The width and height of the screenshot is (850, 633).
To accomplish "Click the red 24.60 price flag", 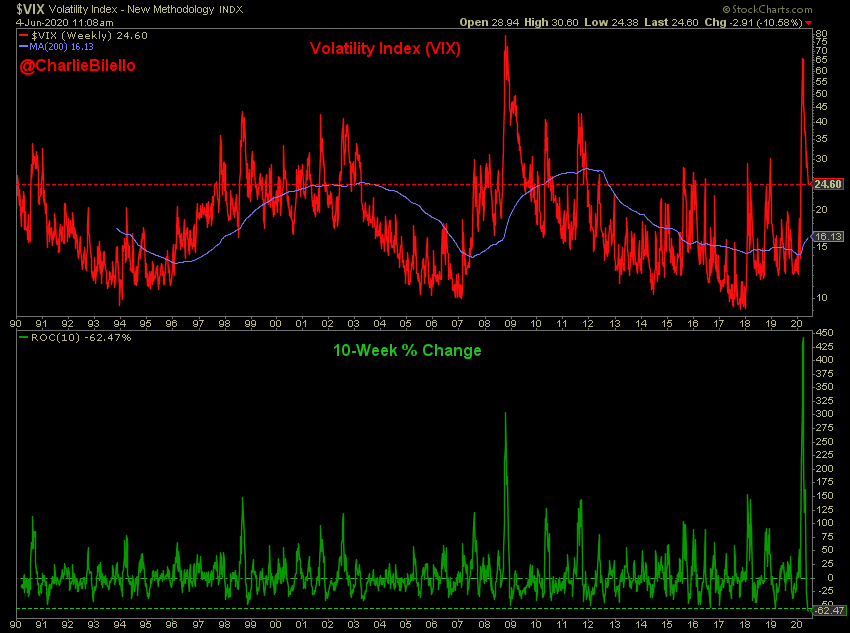I will [831, 185].
